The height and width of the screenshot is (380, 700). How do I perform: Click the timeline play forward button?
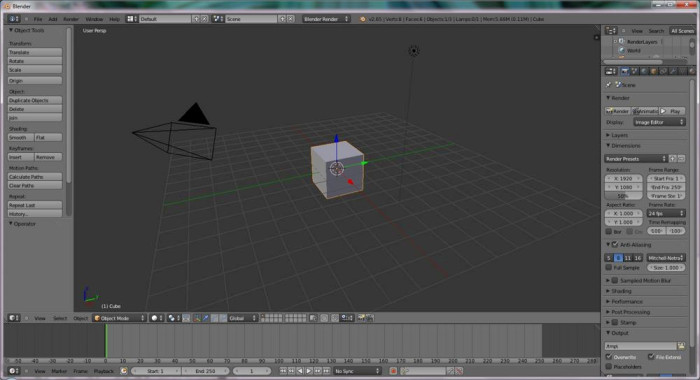309,371
